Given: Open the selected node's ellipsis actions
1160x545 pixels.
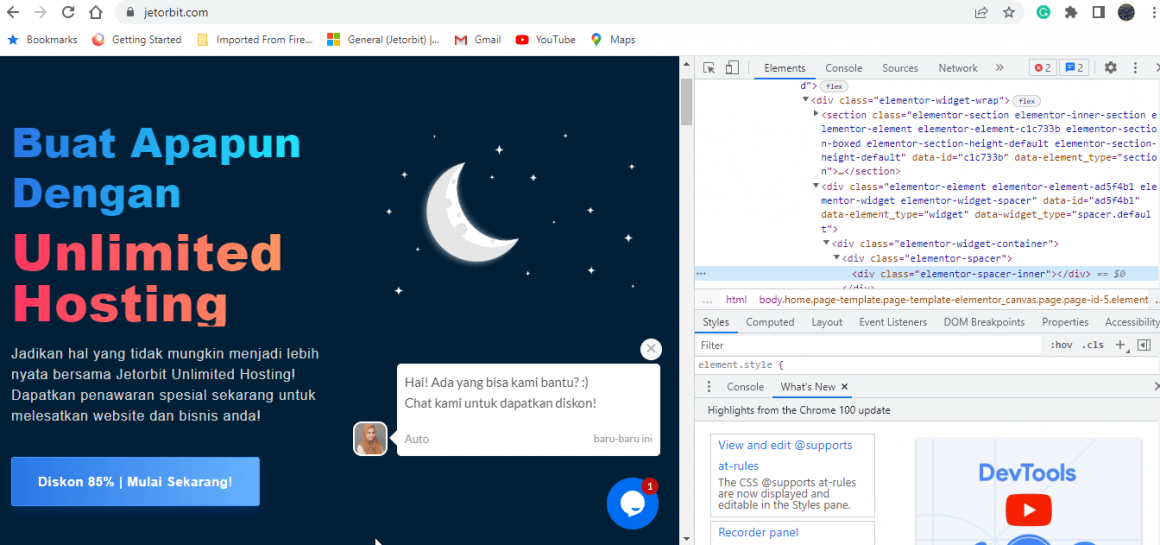Looking at the screenshot, I should pos(701,274).
